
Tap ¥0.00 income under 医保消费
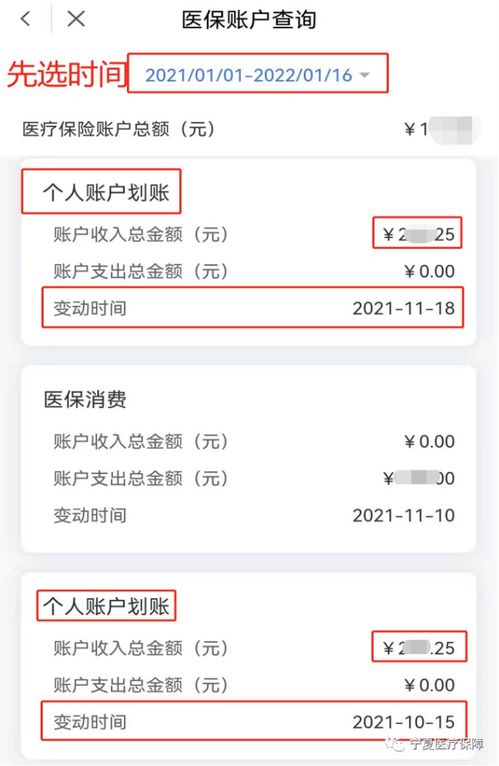pyautogui.click(x=430, y=442)
